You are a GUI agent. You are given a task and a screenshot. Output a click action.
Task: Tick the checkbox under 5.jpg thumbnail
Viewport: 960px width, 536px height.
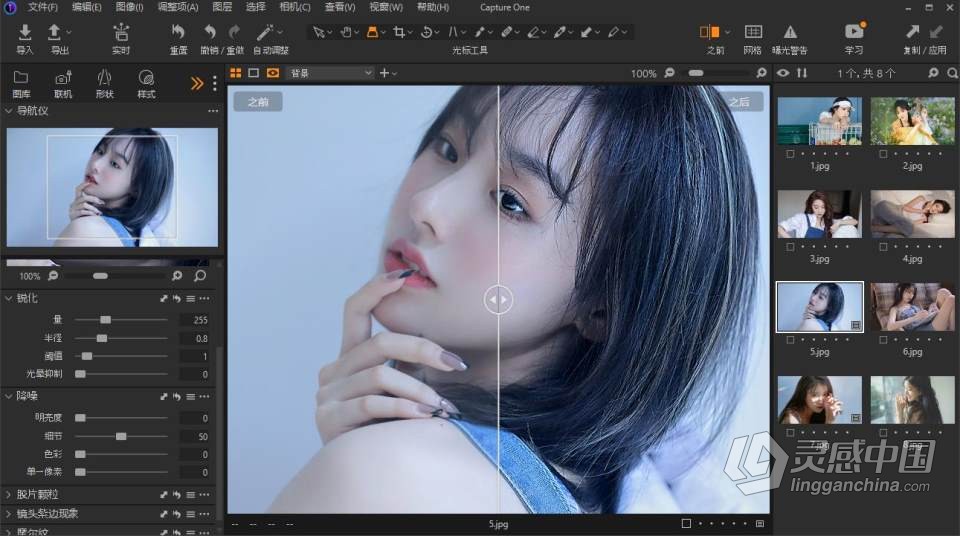point(790,340)
